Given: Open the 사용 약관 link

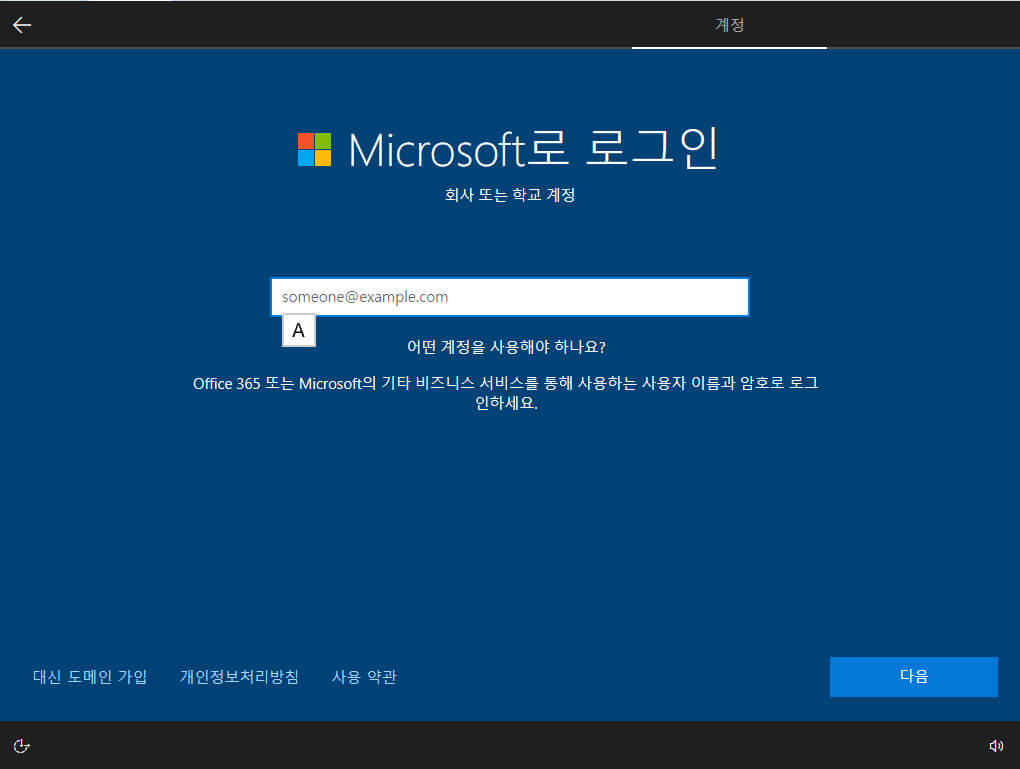Looking at the screenshot, I should (x=364, y=677).
